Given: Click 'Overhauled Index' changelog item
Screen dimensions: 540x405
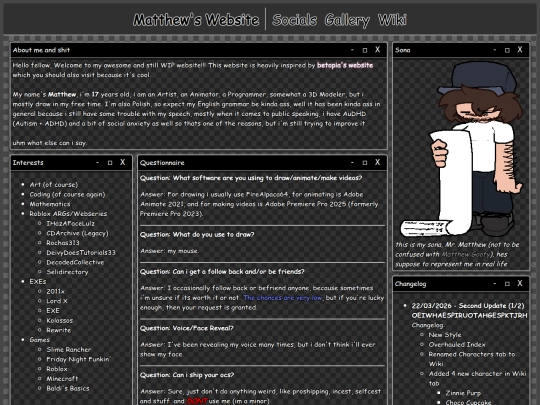Looking at the screenshot, I should 457,344.
